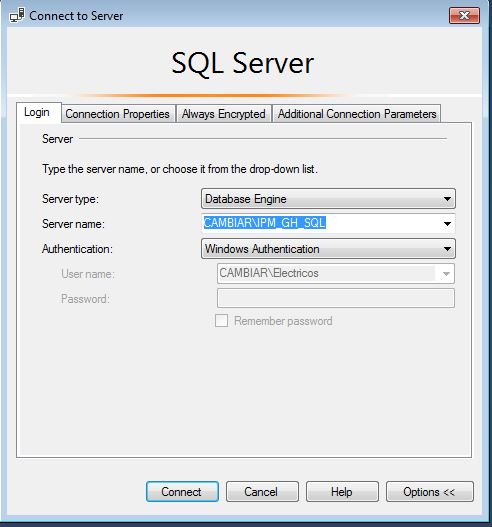The image size is (492, 527).
Task: Click the 'Server name:' label
Action: click(73, 224)
